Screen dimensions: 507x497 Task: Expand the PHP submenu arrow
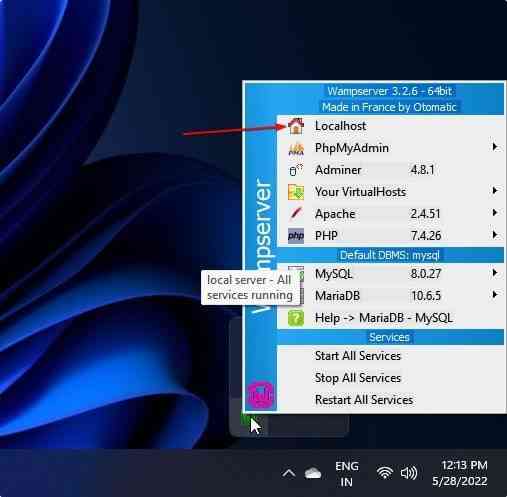click(495, 235)
